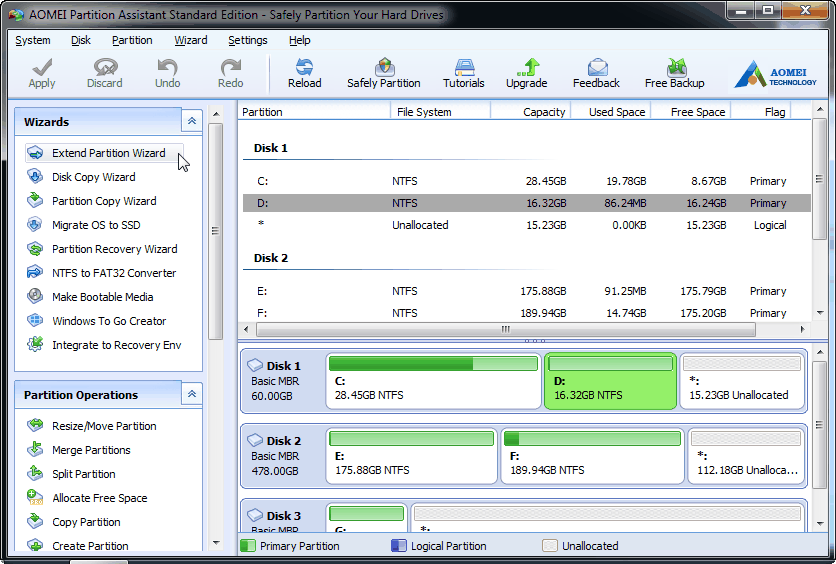The height and width of the screenshot is (564, 836).
Task: Select the C: partition row in list
Action: pos(527,181)
